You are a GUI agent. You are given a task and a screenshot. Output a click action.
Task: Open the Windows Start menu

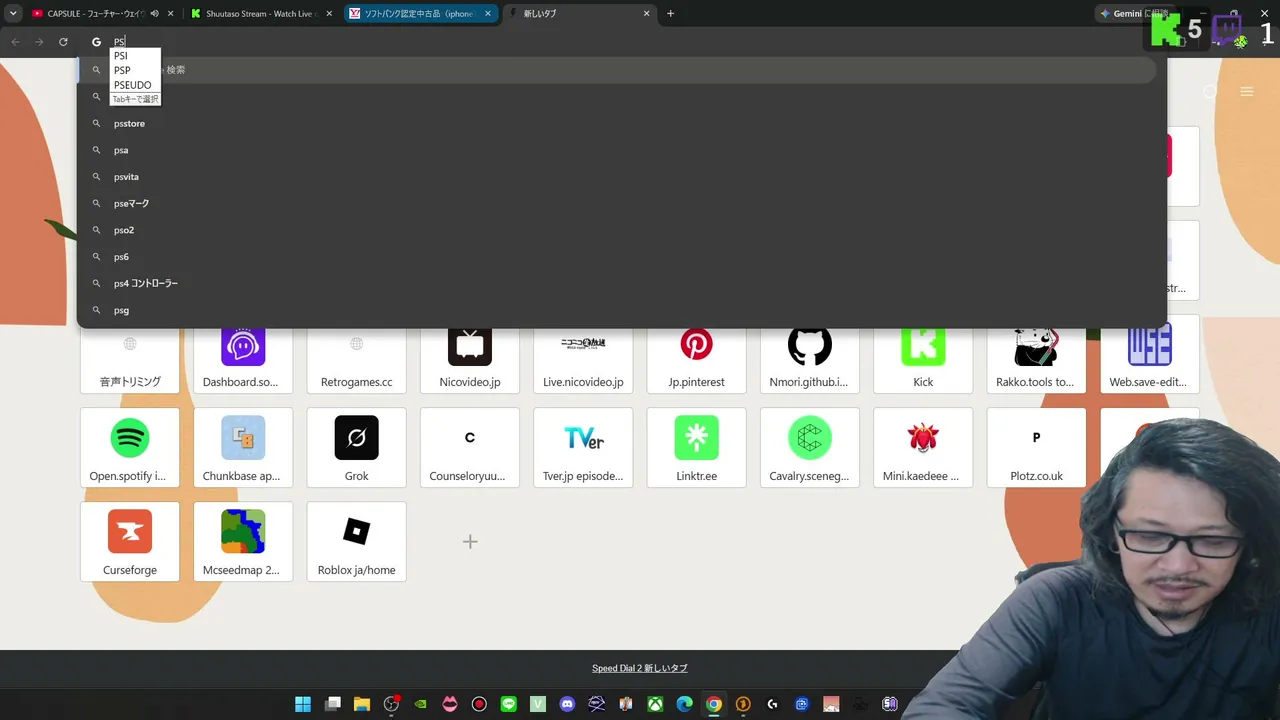[x=303, y=704]
